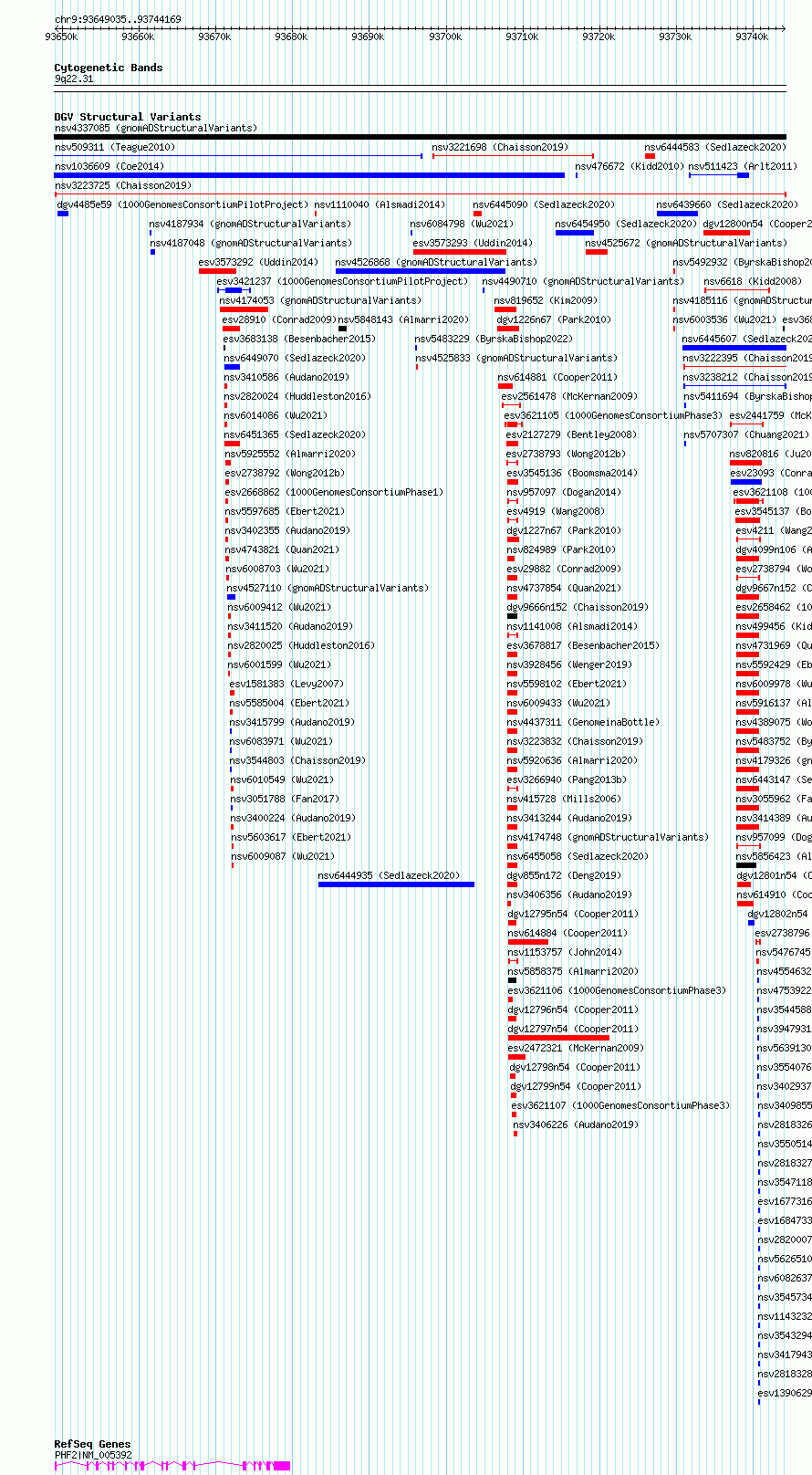
Task: Open variant nsv5848143 (Almarri2020)
Action: (x=403, y=319)
